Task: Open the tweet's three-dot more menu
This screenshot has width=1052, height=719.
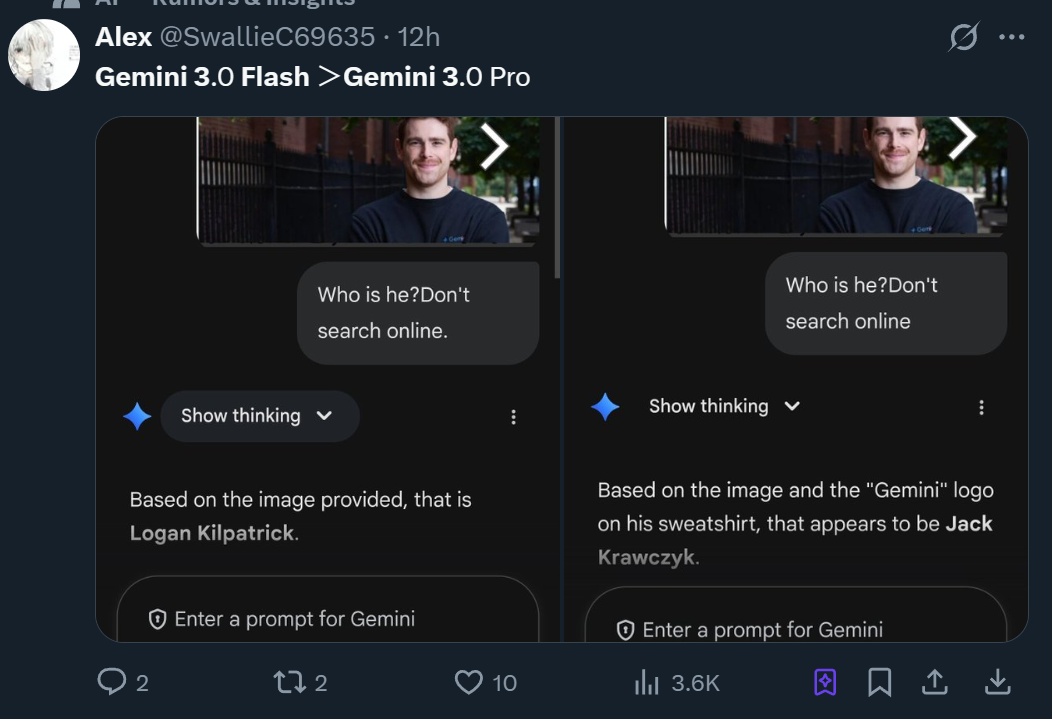Action: pyautogui.click(x=1012, y=38)
